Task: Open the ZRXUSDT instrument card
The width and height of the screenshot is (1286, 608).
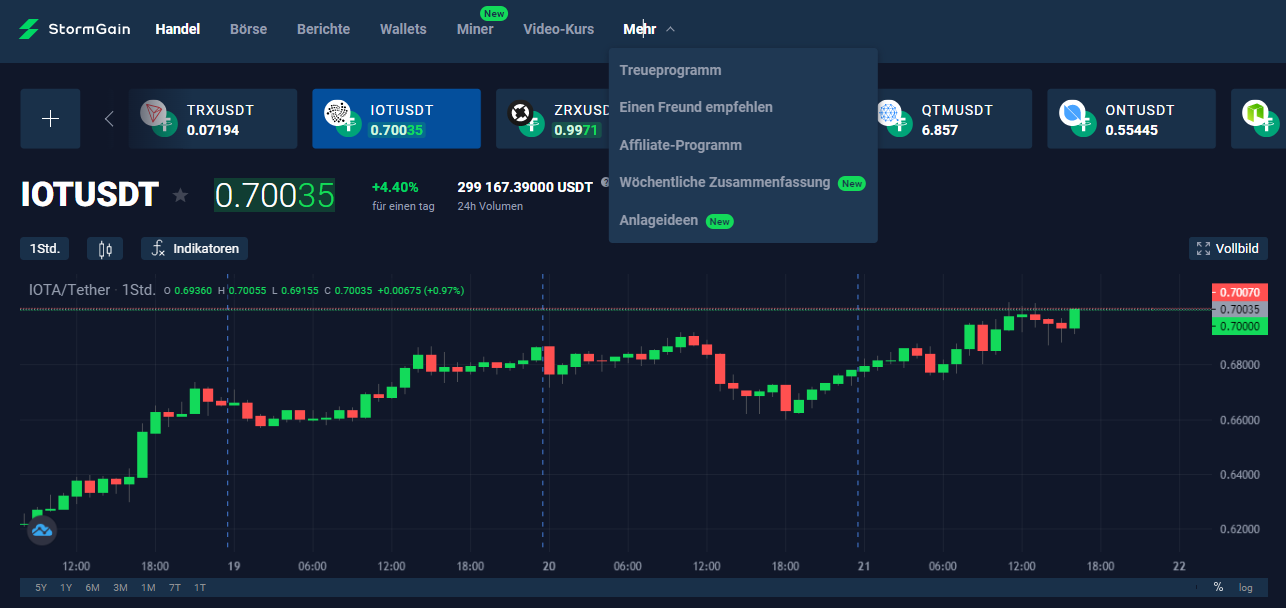Action: click(553, 119)
